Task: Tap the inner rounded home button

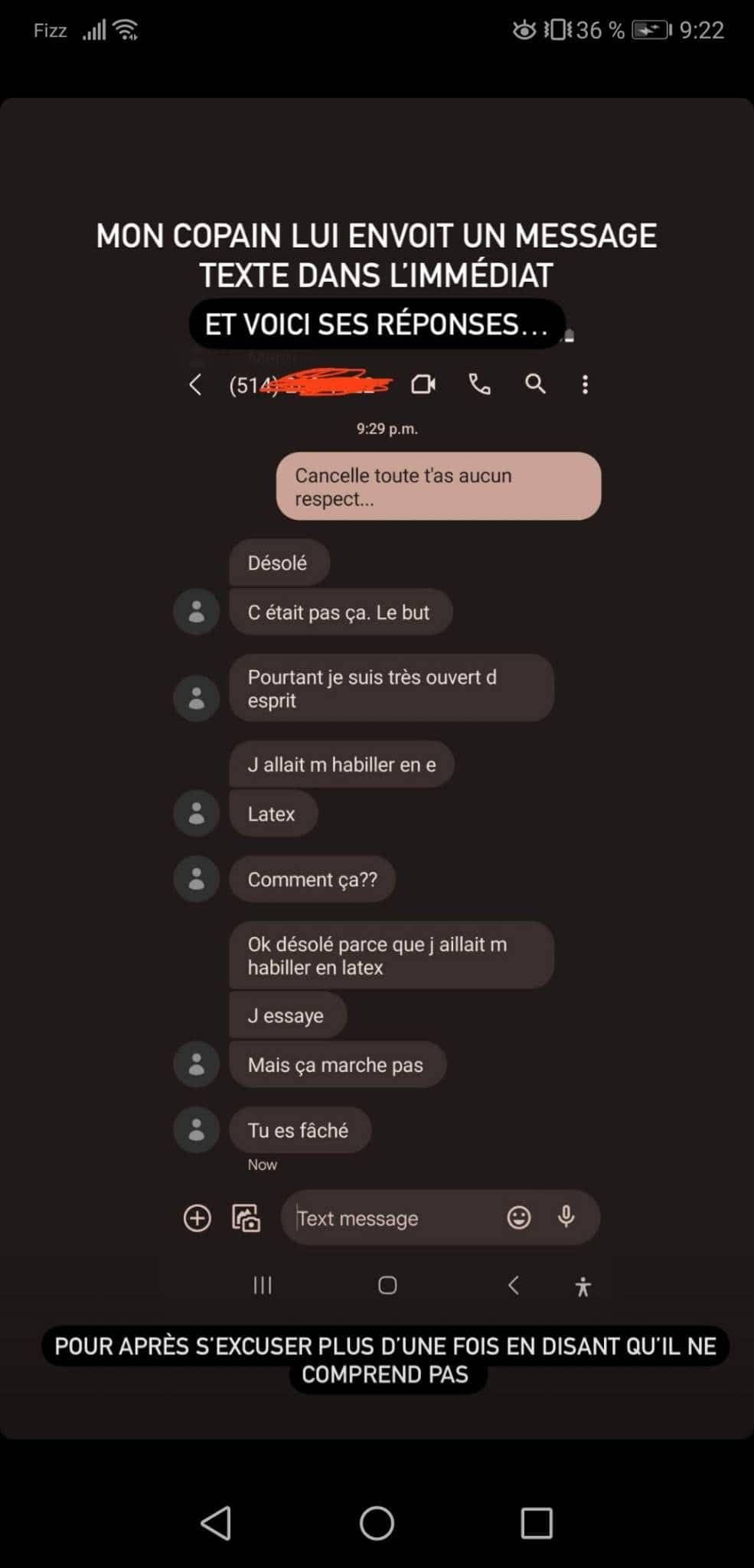Action: (x=388, y=1285)
